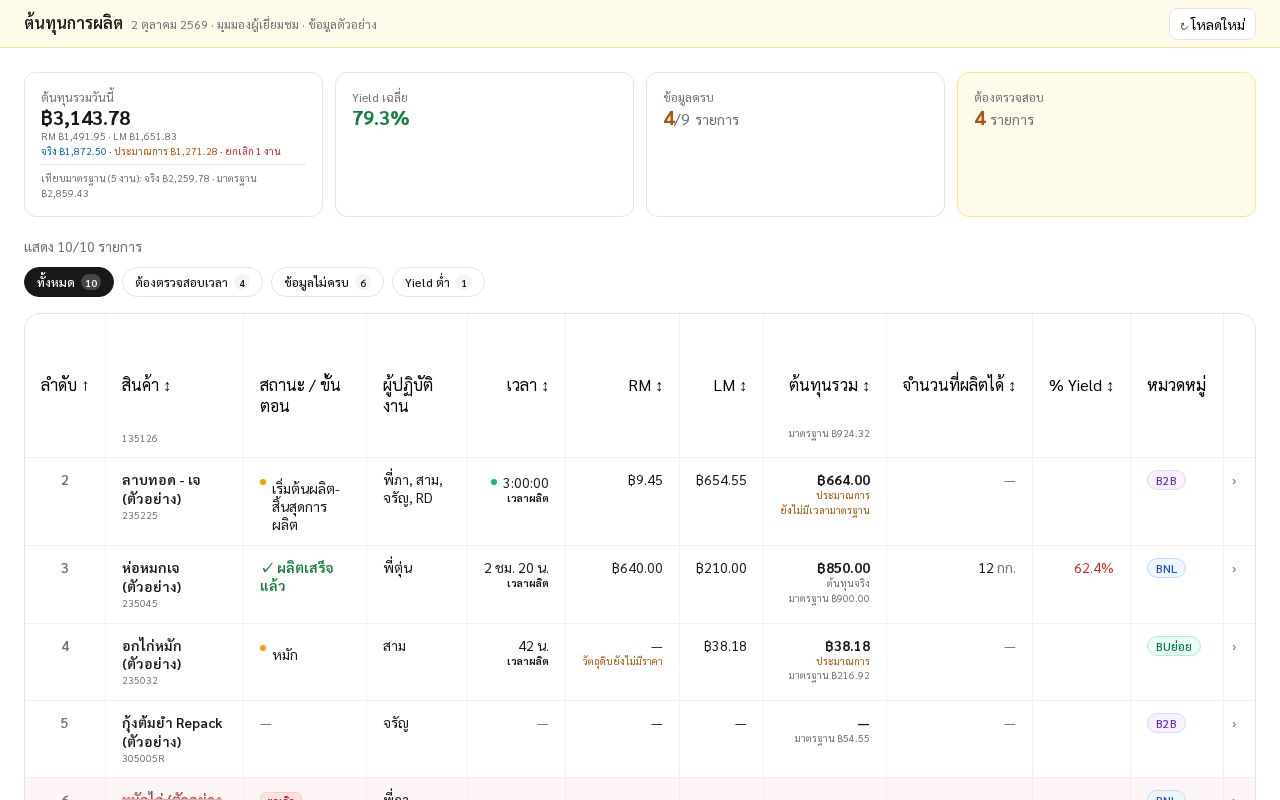
Task: Click the ฿850.00 total cost cell
Action: (x=841, y=568)
